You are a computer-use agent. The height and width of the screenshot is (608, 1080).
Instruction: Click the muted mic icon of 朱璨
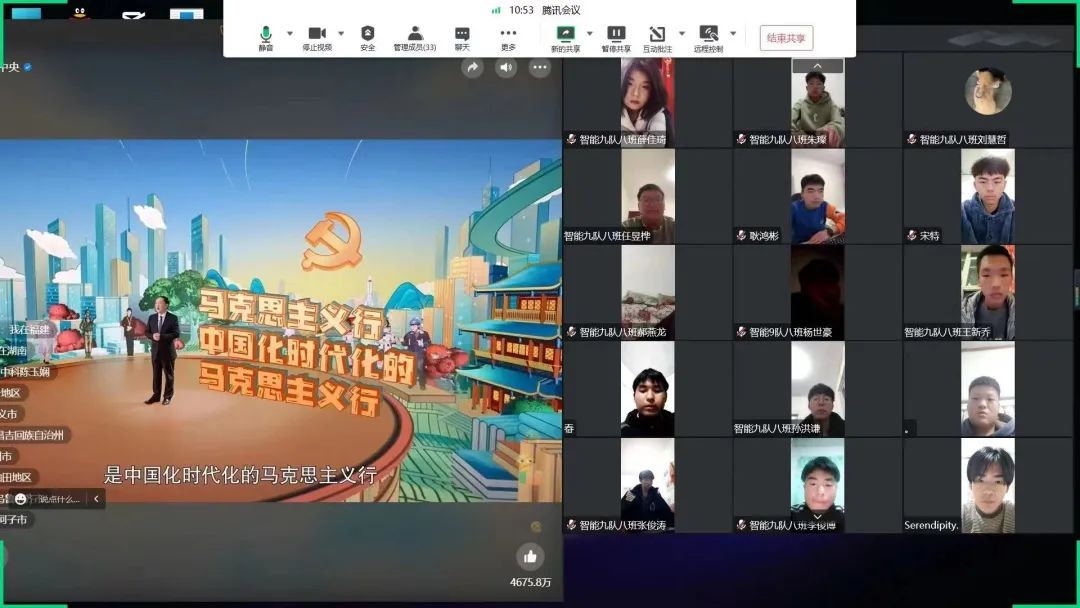click(741, 139)
